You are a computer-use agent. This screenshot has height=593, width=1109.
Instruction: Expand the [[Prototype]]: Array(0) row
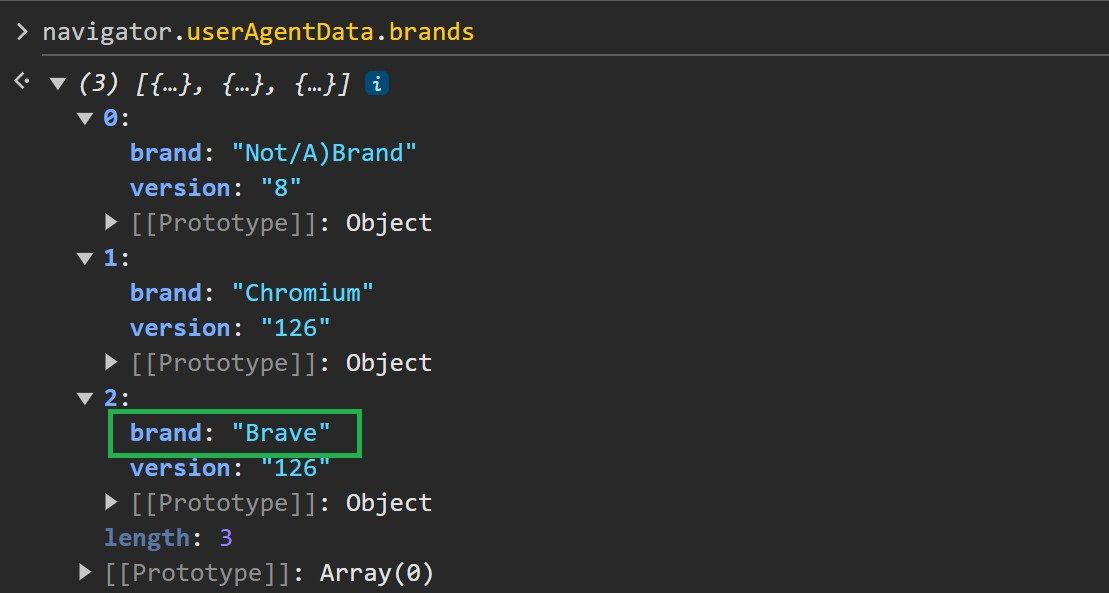[x=85, y=572]
